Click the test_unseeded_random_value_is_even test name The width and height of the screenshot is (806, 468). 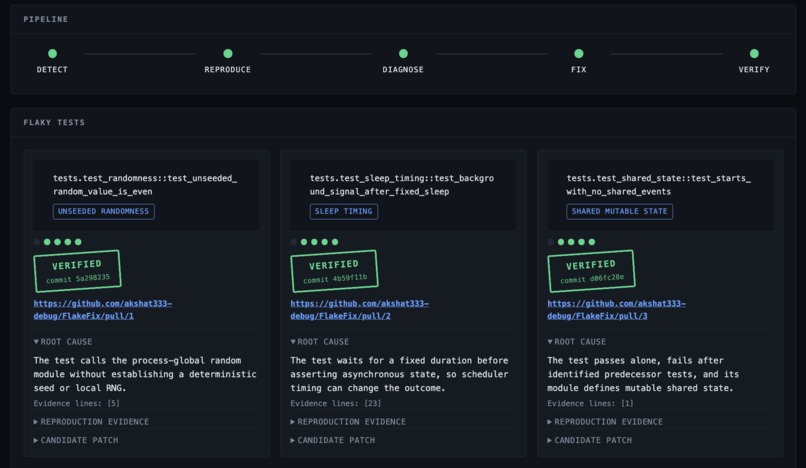click(145, 185)
